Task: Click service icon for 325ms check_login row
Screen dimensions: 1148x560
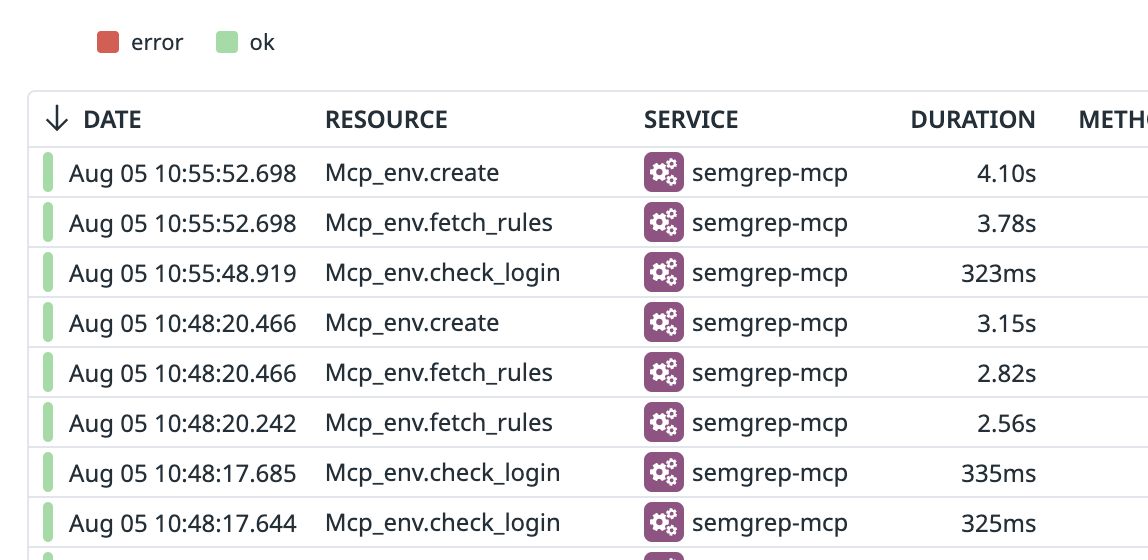Action: (x=663, y=523)
